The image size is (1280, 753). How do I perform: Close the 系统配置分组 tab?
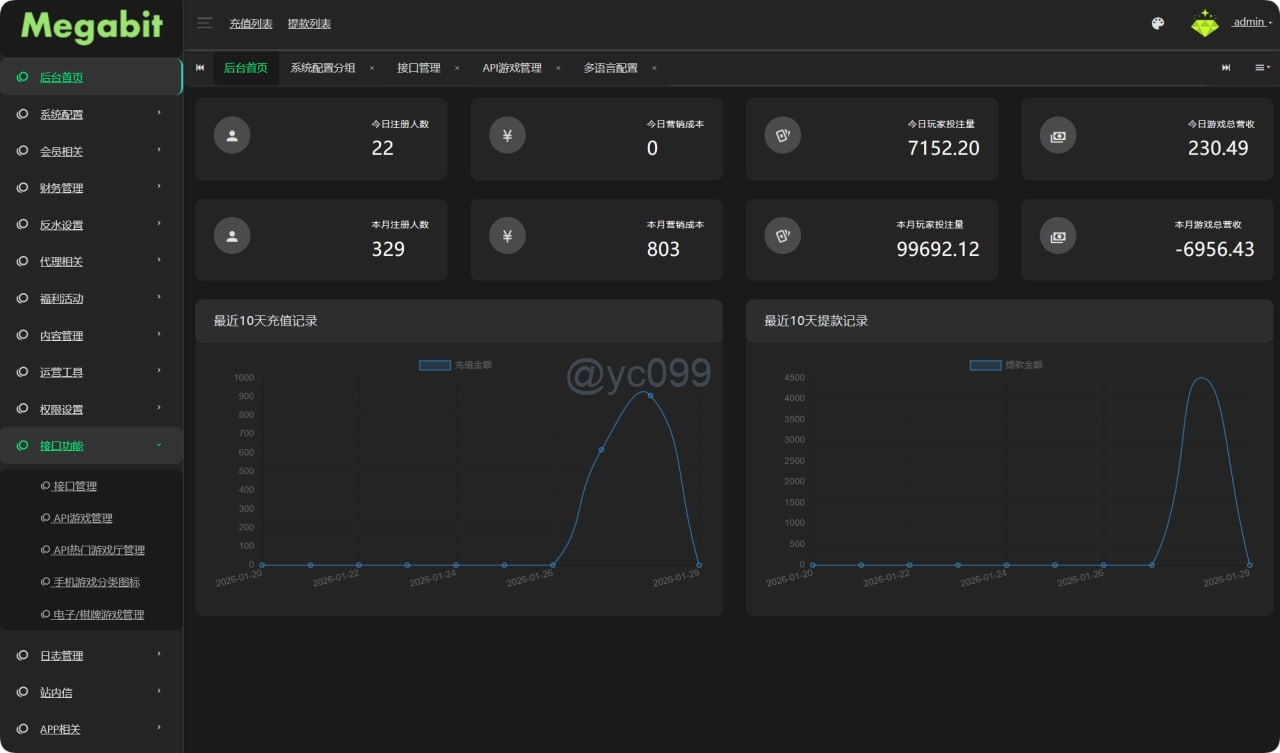pyautogui.click(x=372, y=68)
